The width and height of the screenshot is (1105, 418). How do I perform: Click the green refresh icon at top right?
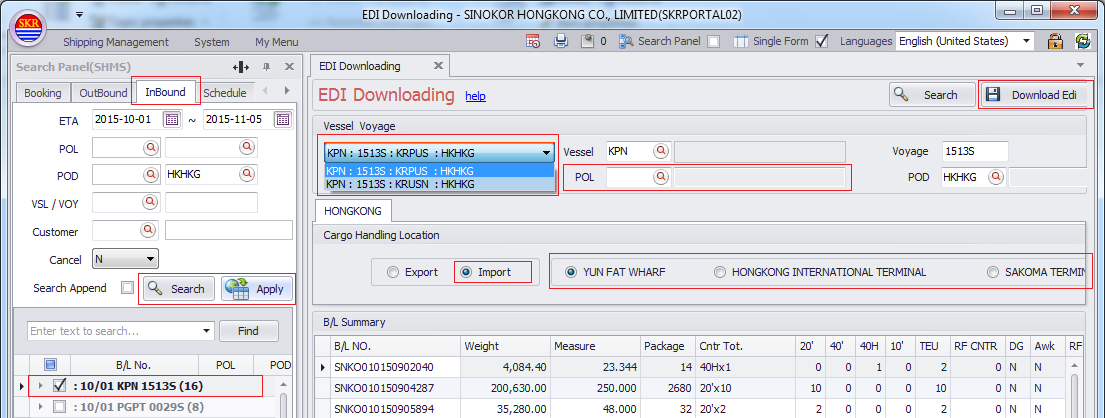tap(1082, 41)
